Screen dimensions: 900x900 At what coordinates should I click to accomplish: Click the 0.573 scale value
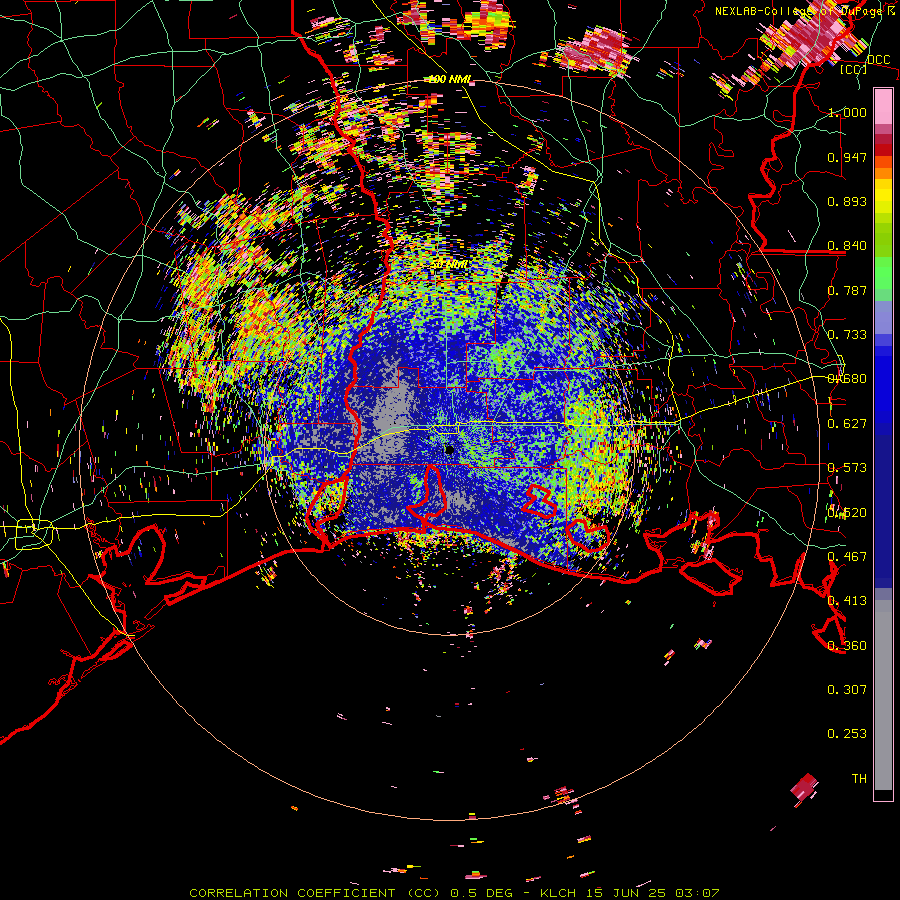tap(847, 468)
